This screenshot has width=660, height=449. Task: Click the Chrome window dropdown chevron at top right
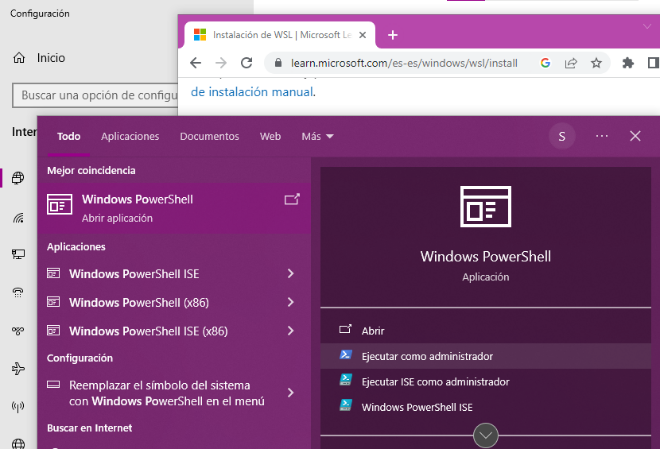coord(647,27)
